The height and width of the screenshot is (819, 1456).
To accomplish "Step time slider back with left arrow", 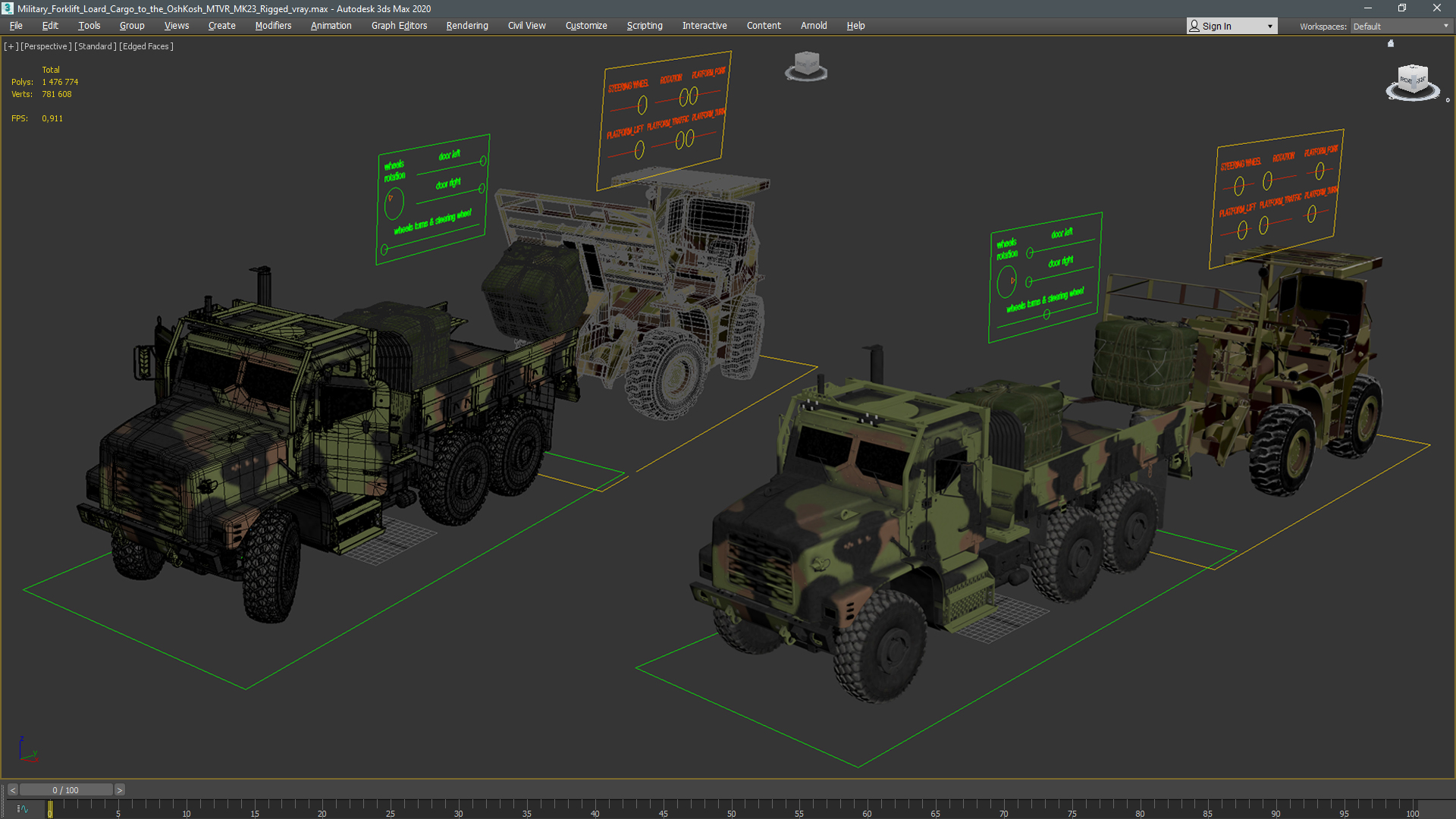I will [12, 790].
